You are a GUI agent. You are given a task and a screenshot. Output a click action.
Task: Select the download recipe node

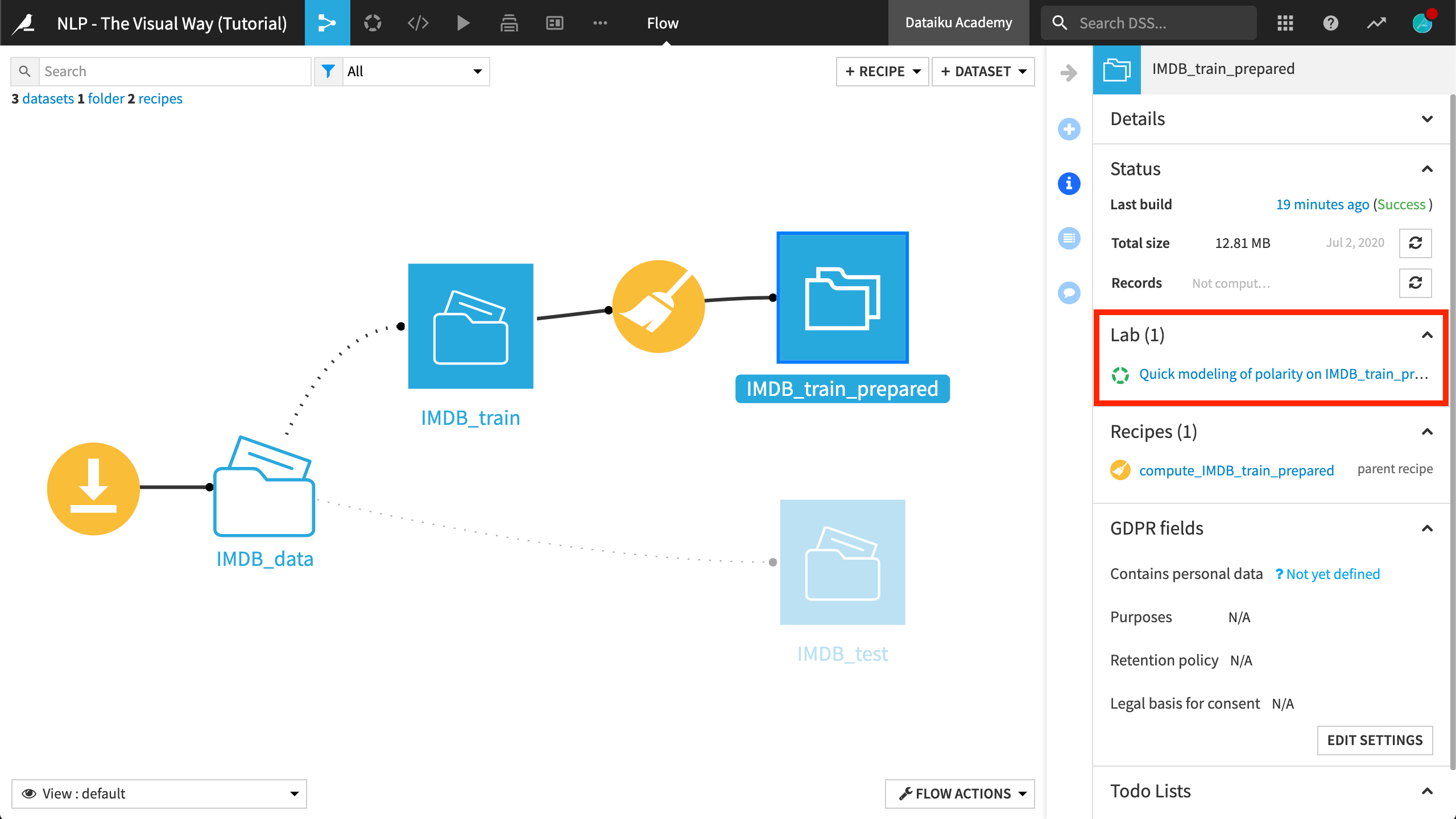point(93,489)
